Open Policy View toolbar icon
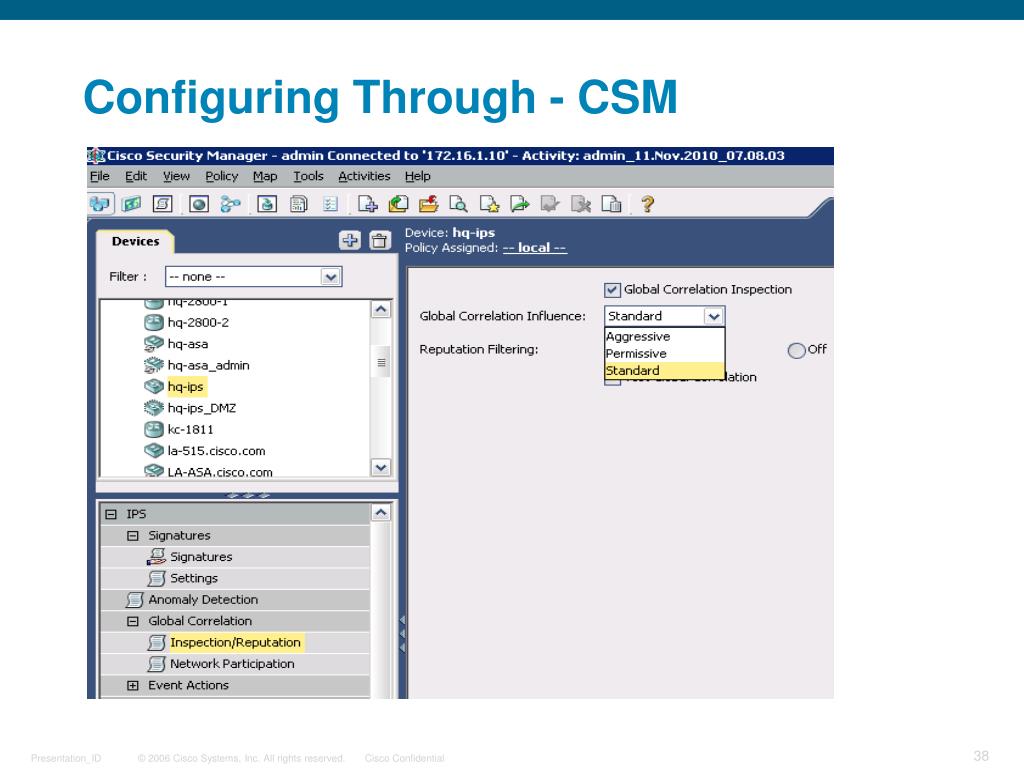The height and width of the screenshot is (768, 1024). pos(163,204)
